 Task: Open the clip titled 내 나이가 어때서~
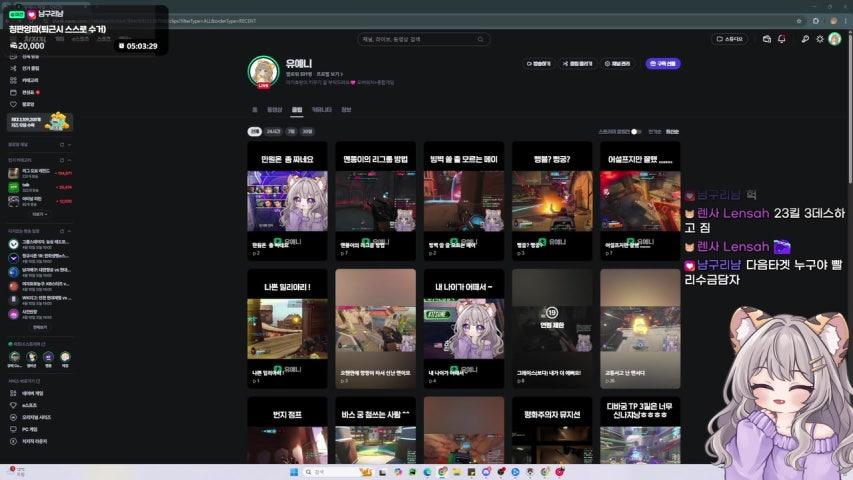(463, 328)
